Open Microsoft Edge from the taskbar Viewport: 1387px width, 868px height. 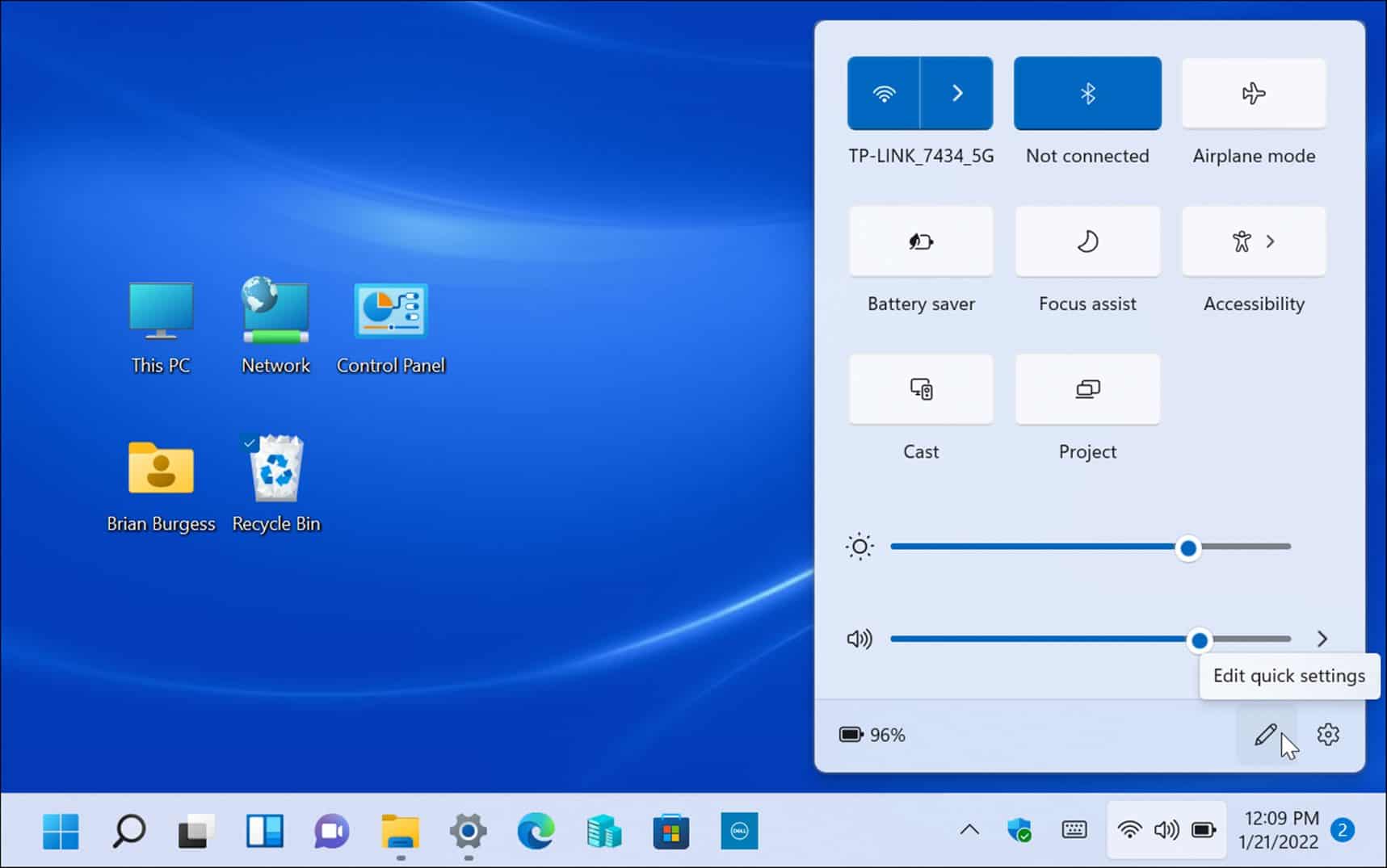536,829
